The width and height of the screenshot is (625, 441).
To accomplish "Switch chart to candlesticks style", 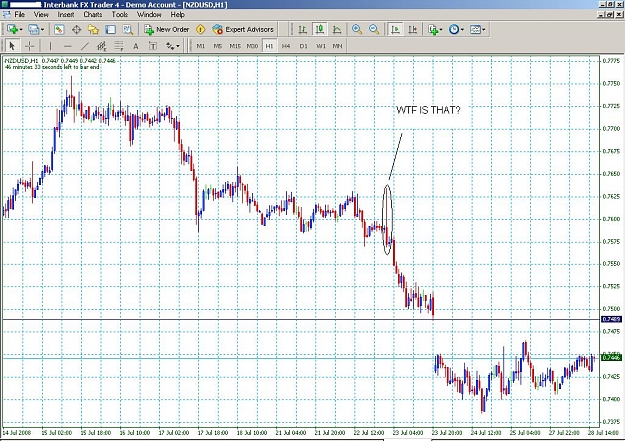I will 320,30.
